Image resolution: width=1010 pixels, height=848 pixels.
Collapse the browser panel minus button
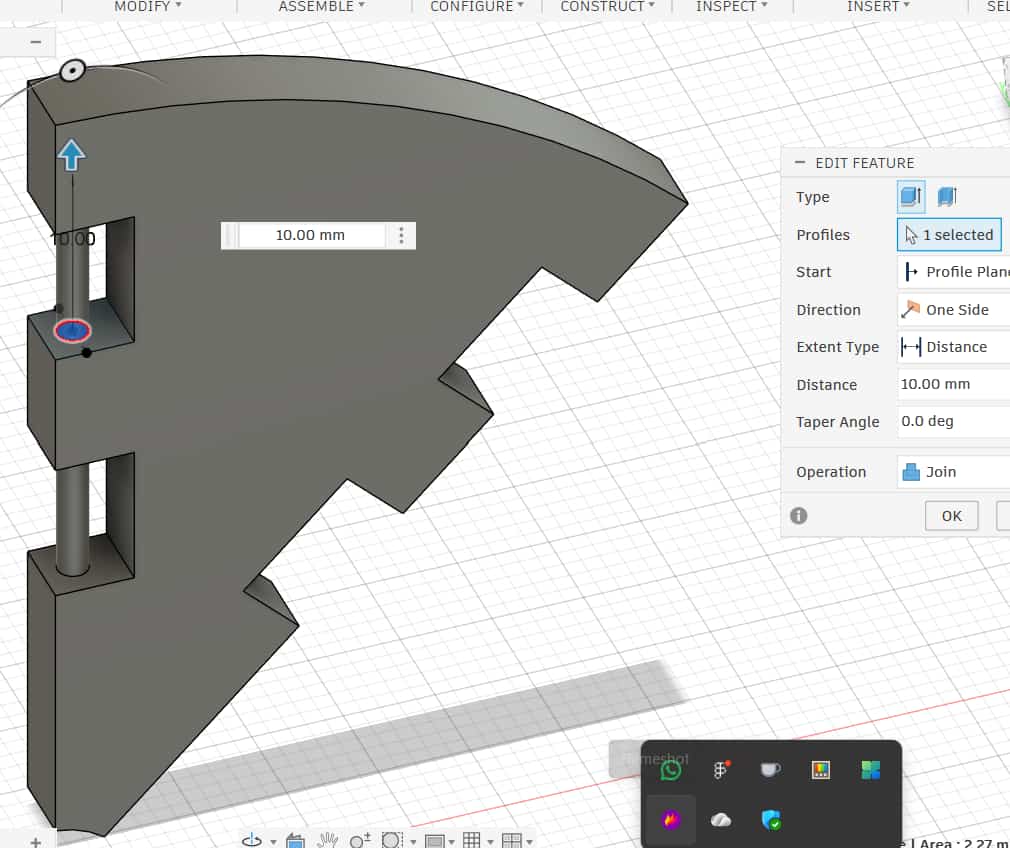pyautogui.click(x=35, y=43)
